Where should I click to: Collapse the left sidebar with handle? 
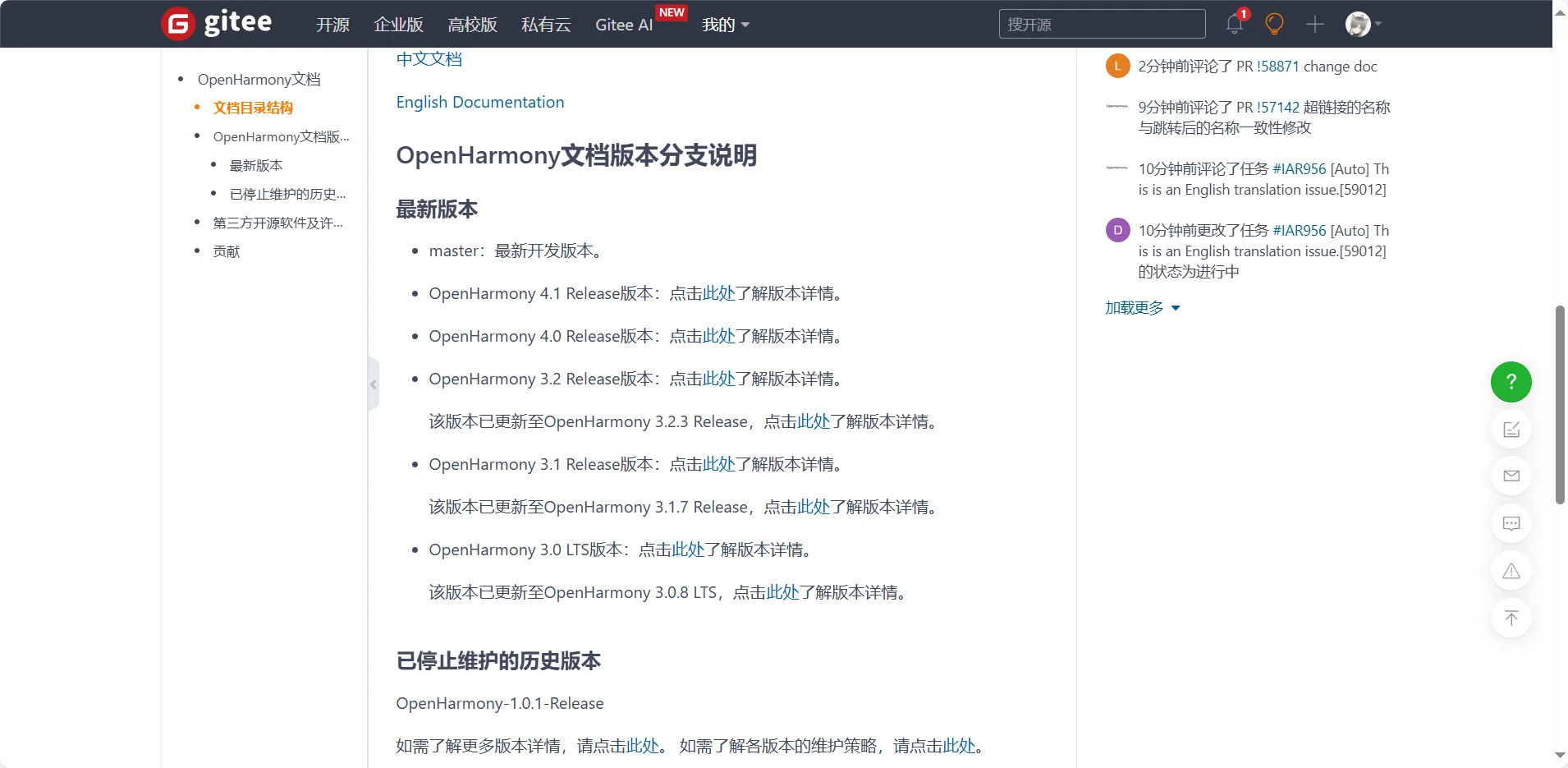click(x=374, y=384)
